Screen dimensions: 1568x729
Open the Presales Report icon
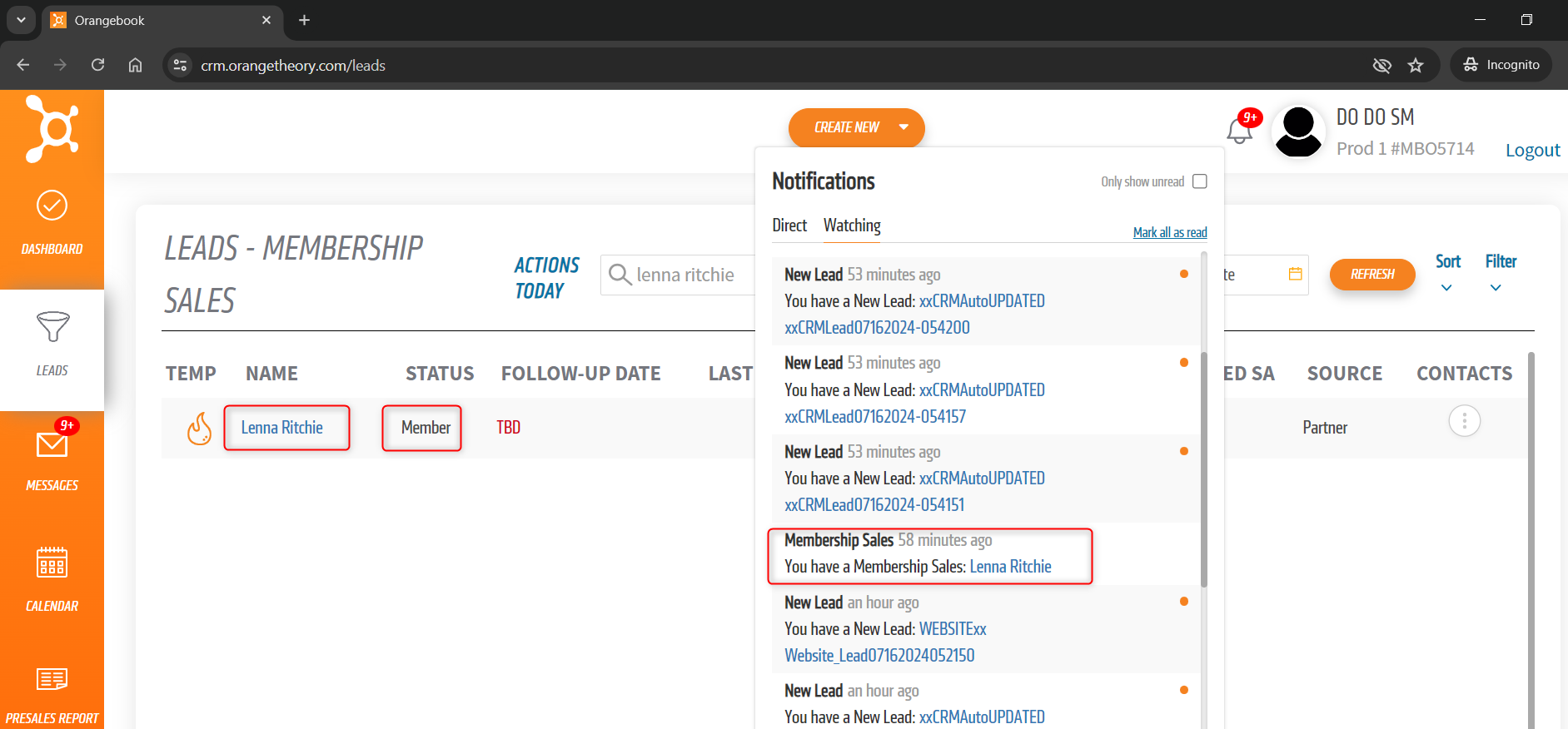pos(52,679)
